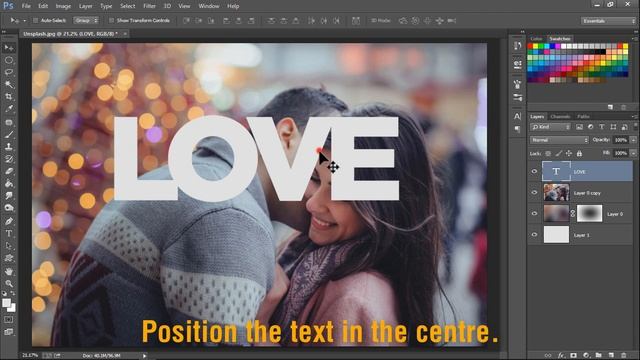640x360 pixels.
Task: Hide the Layer 0 copy layer
Action: [534, 193]
